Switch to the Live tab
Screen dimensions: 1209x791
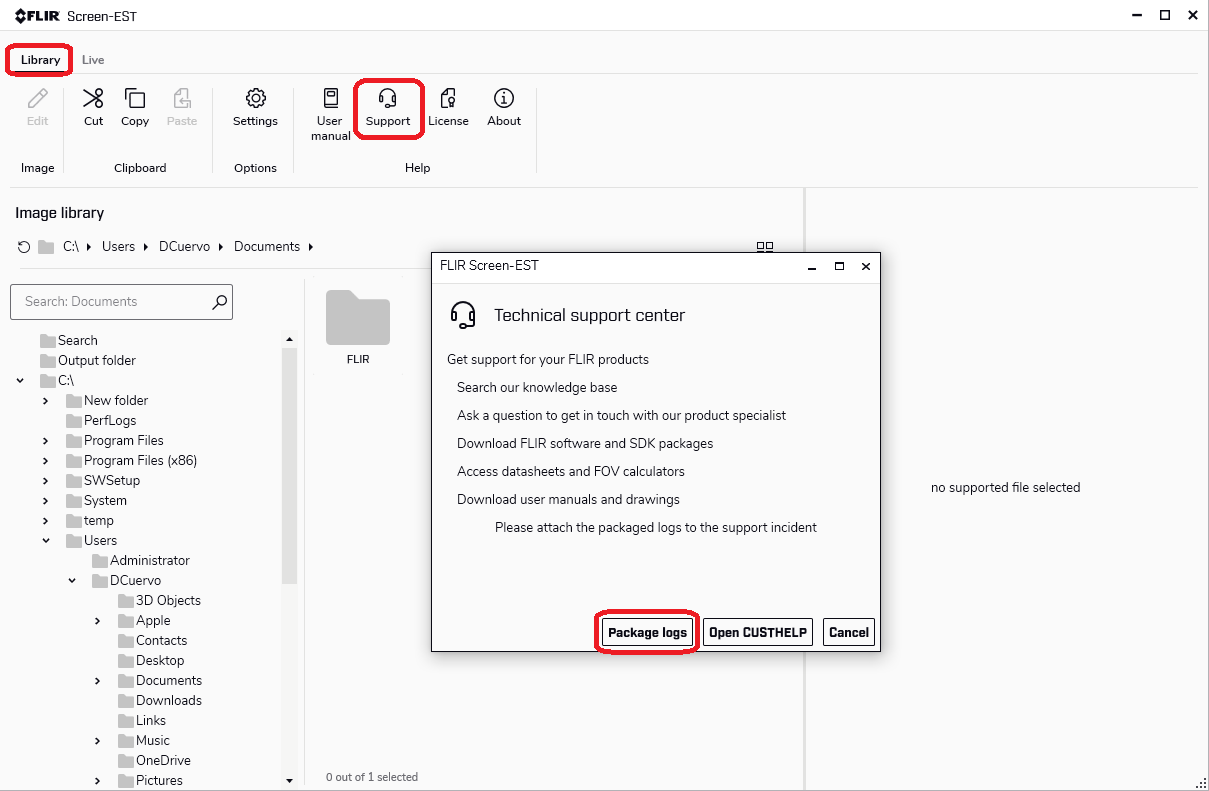(93, 60)
